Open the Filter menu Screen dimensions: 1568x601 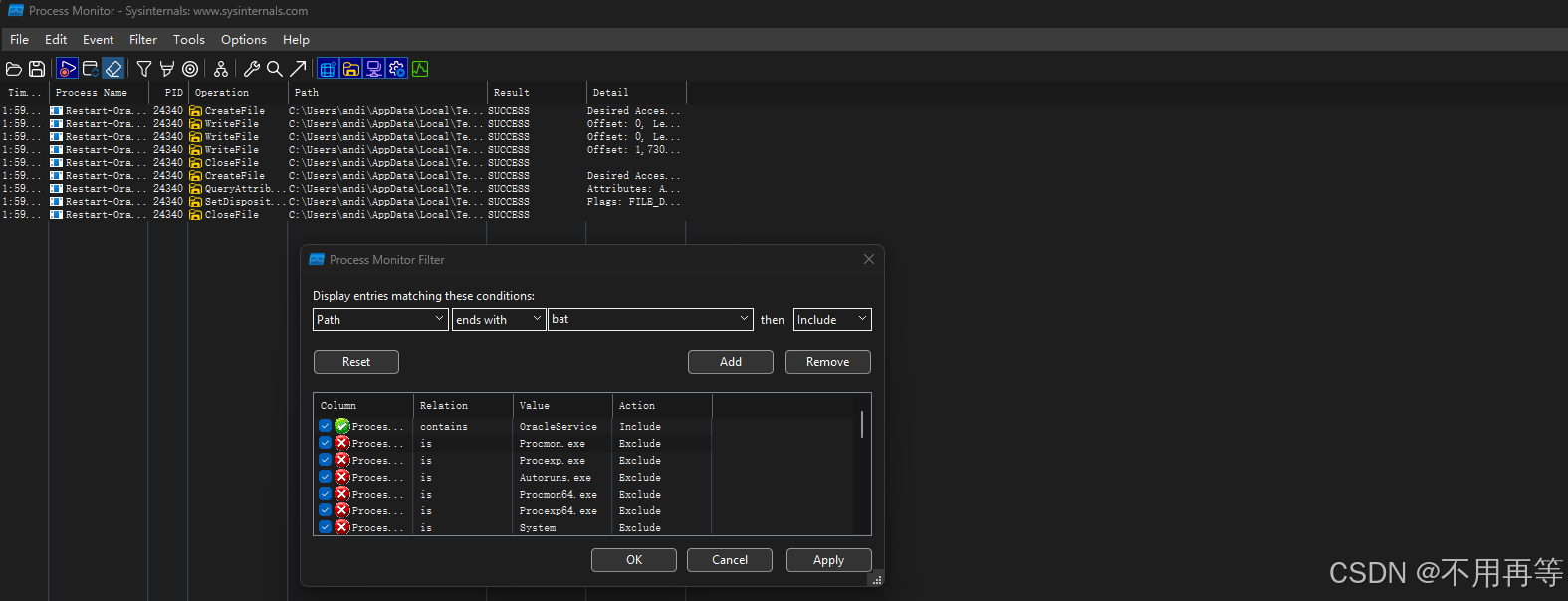tap(143, 40)
